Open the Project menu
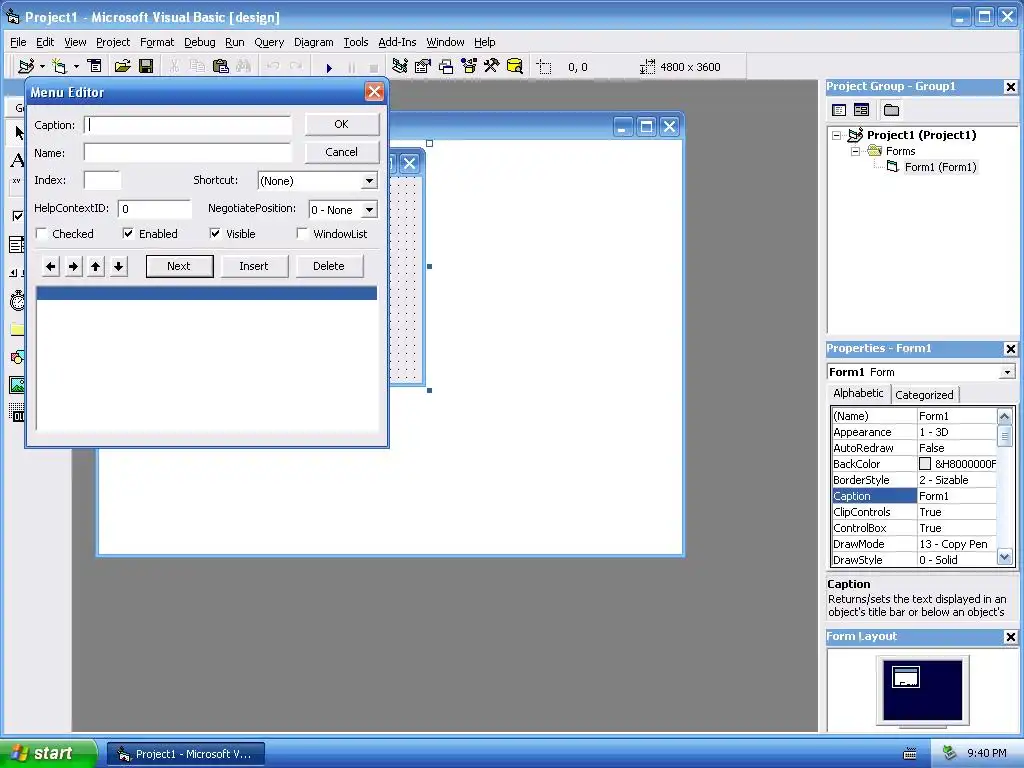Image resolution: width=1024 pixels, height=768 pixels. pyautogui.click(x=113, y=42)
